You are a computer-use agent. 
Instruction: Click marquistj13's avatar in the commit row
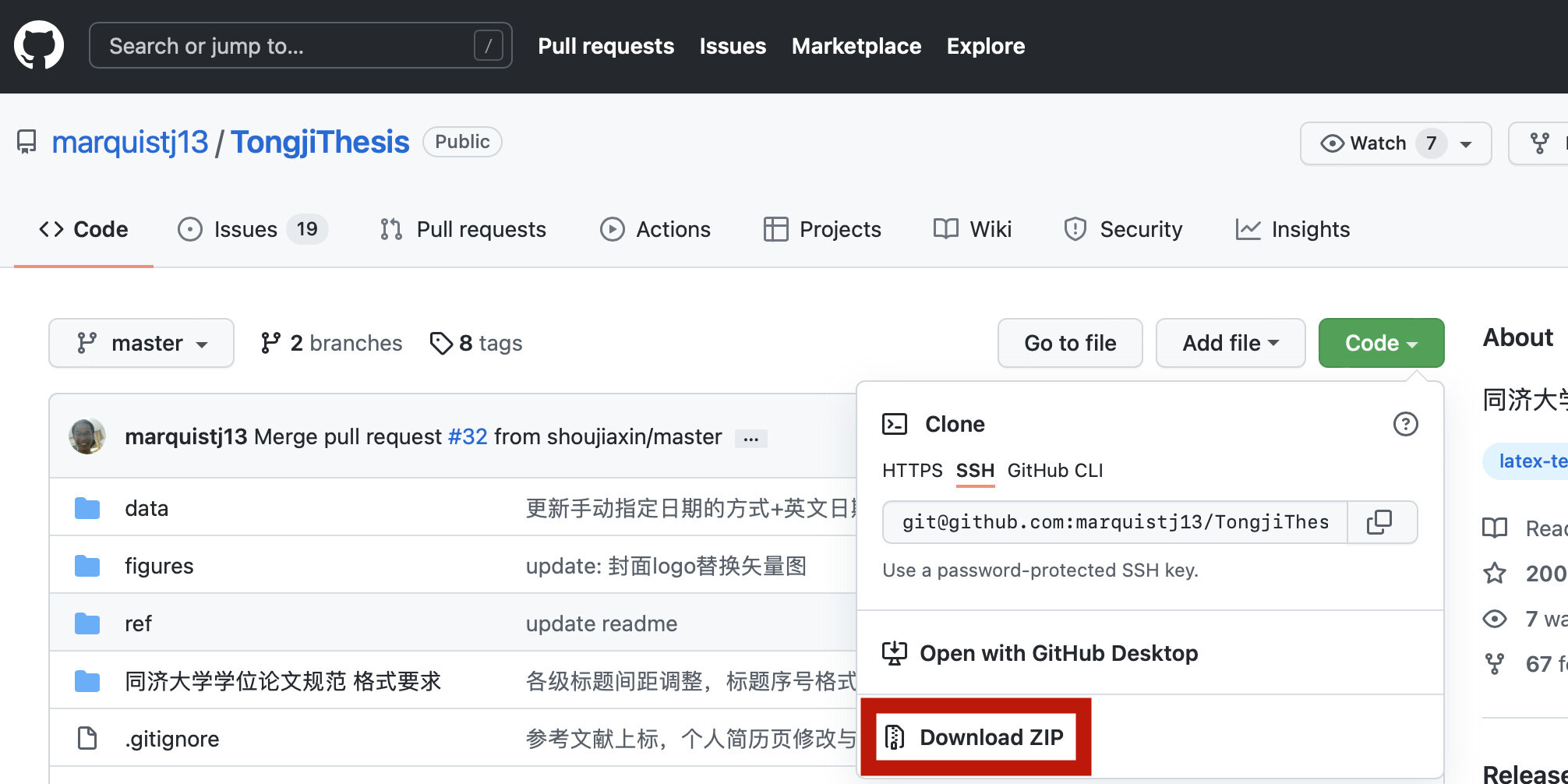[87, 436]
